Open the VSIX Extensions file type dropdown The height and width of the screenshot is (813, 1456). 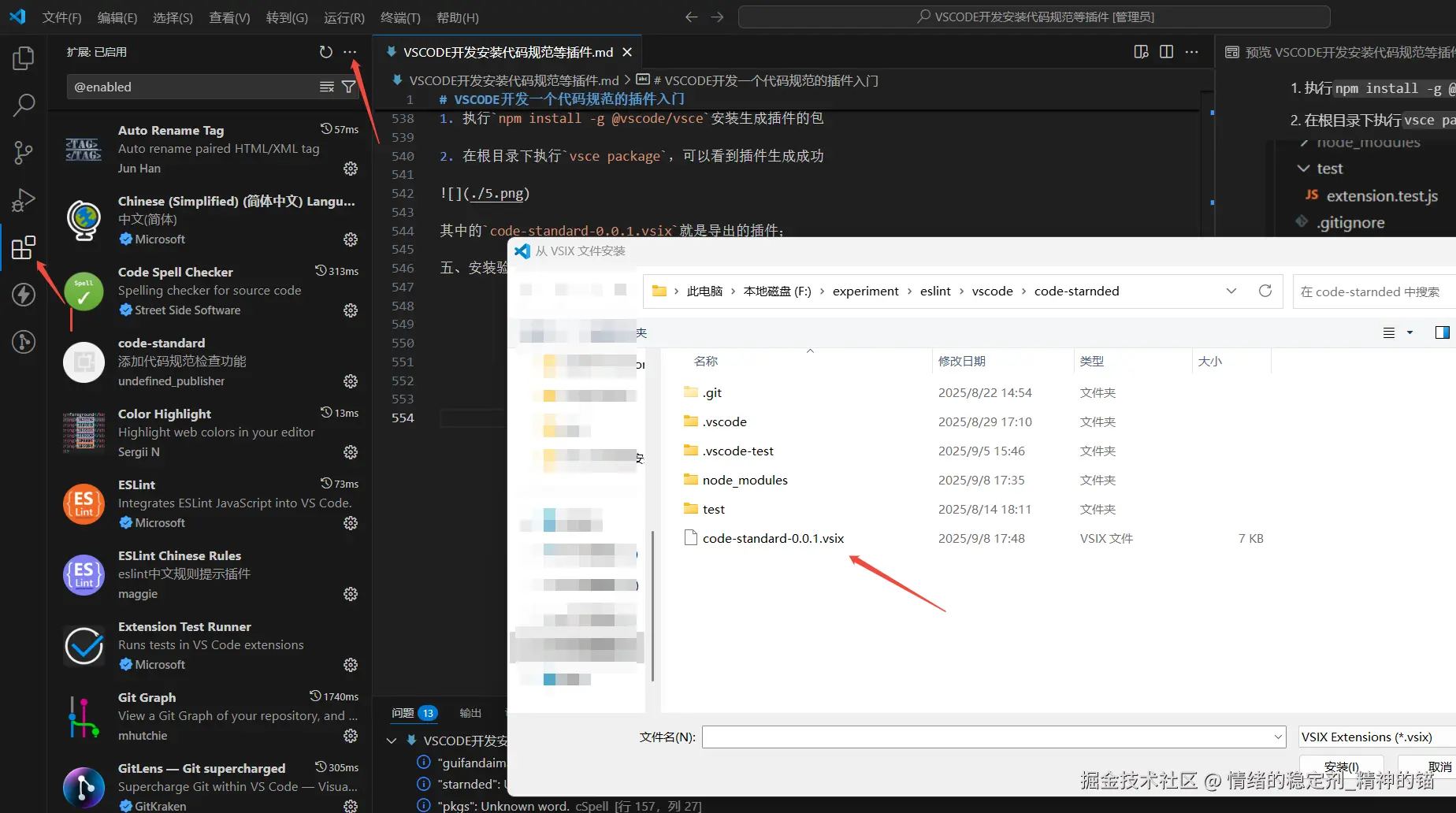(x=1376, y=737)
